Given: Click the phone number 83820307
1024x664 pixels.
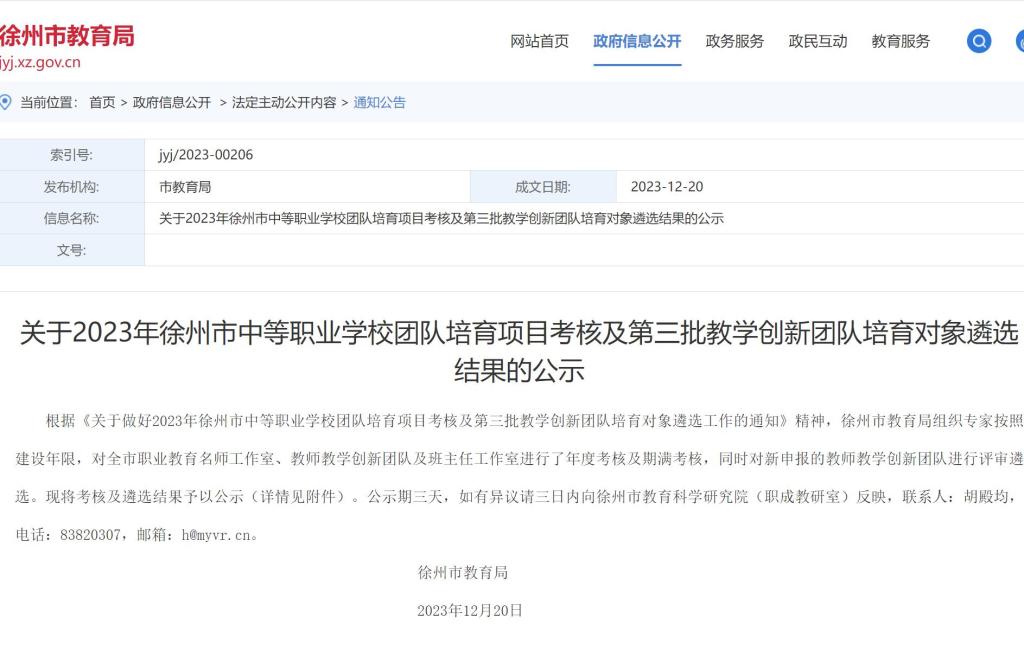Looking at the screenshot, I should pyautogui.click(x=90, y=535).
